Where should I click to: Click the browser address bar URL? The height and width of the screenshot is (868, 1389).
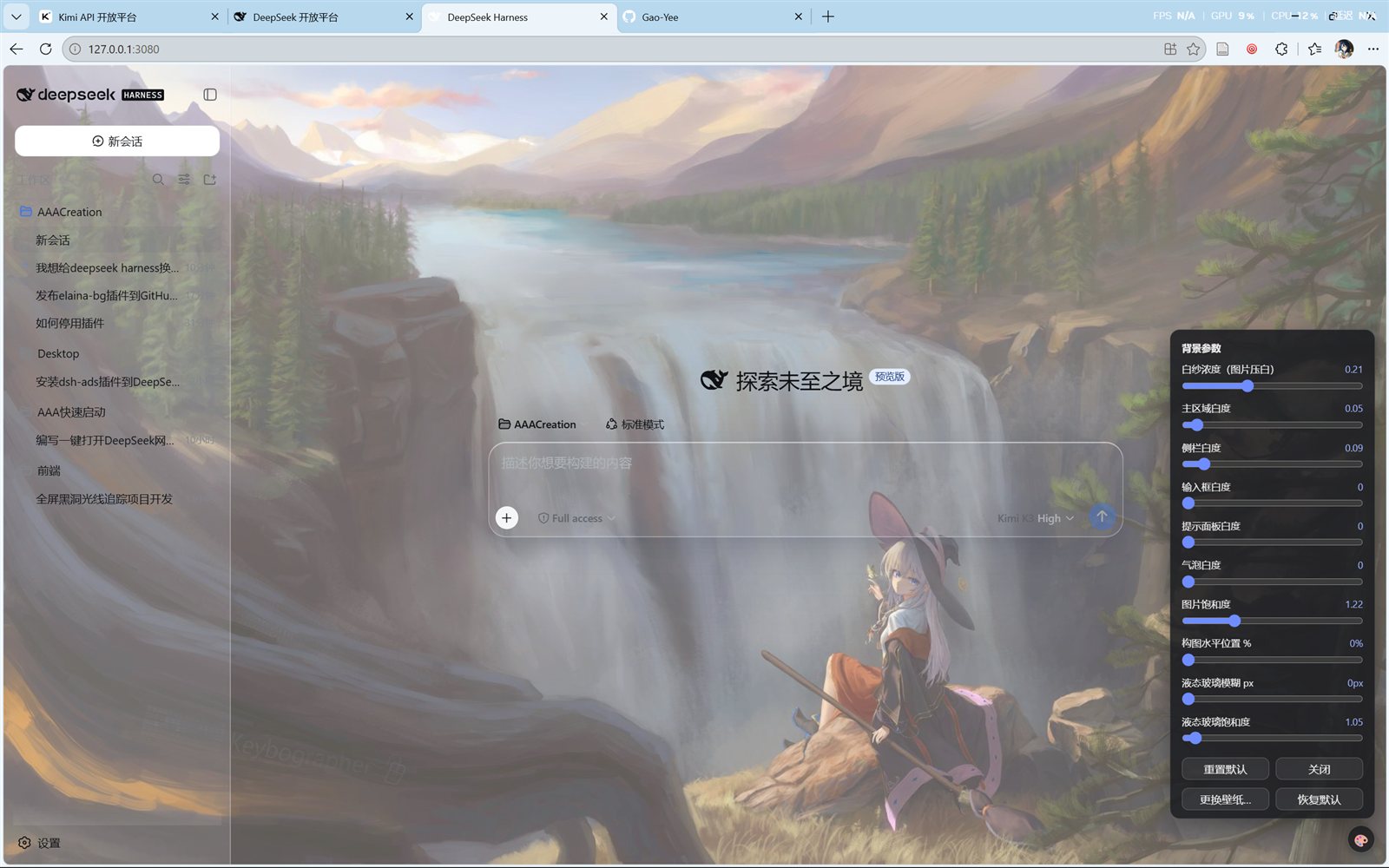point(123,49)
